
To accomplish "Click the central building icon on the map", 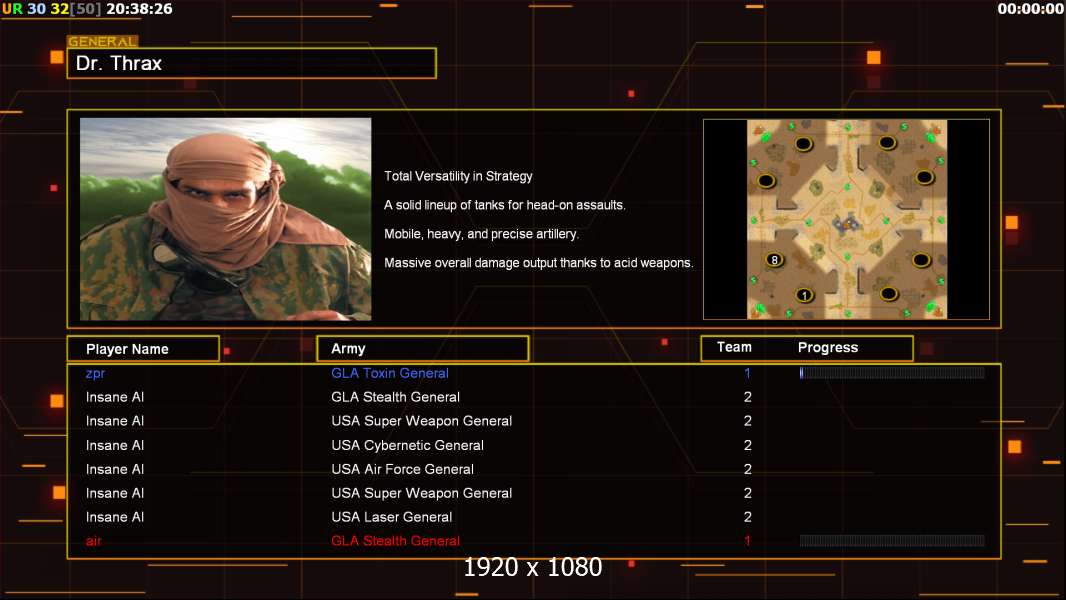I will click(x=846, y=223).
